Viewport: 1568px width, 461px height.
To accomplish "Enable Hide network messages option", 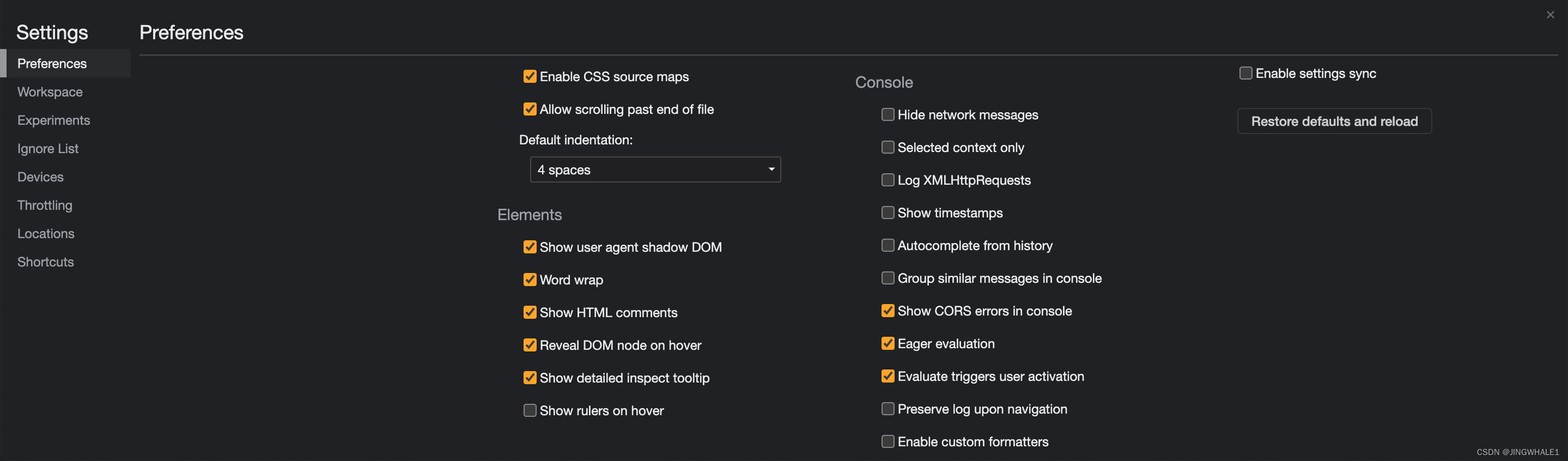I will [888, 114].
